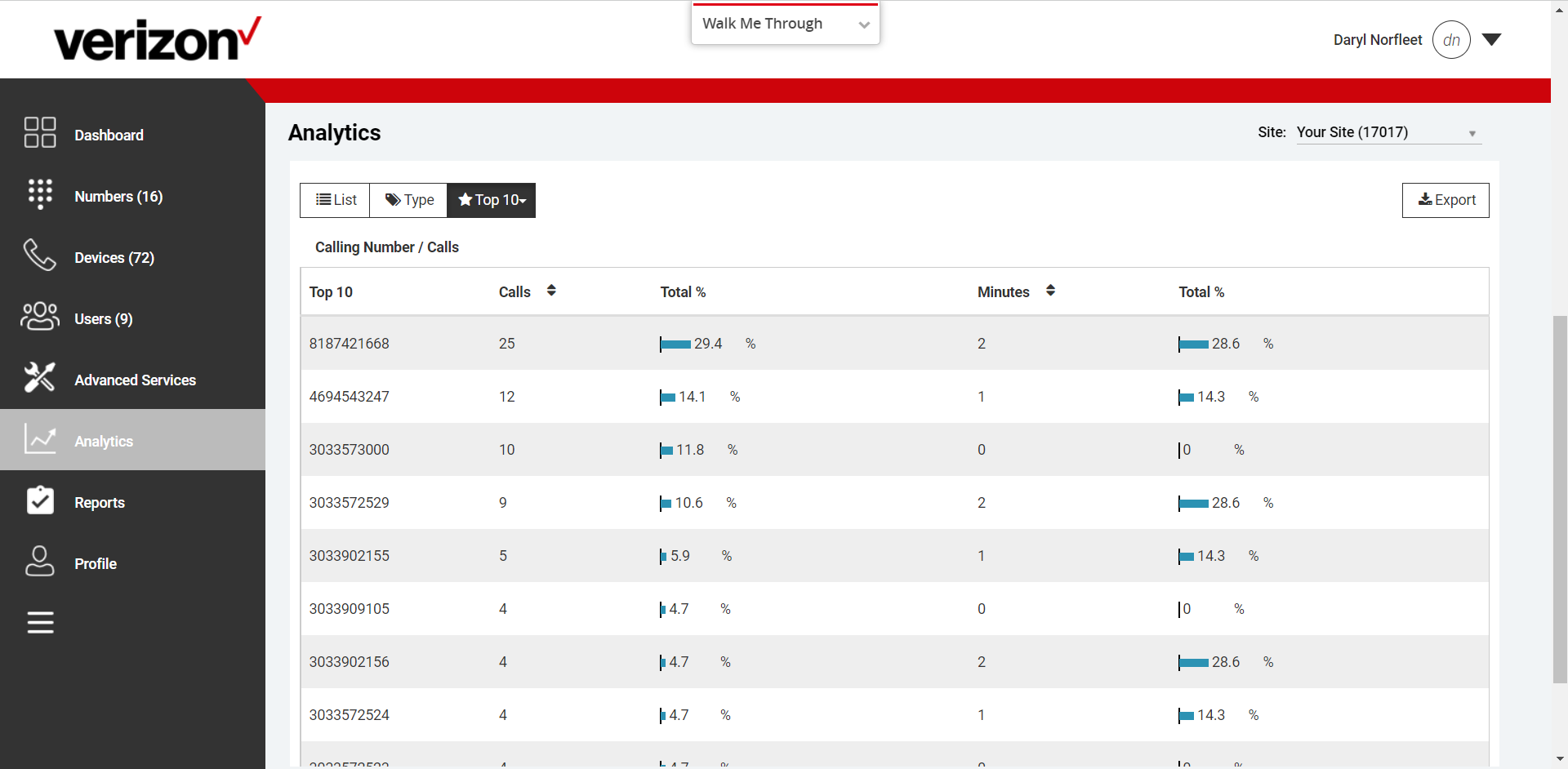Collapse sidebar with the hamburger menu icon
1568x769 pixels.
[40, 623]
